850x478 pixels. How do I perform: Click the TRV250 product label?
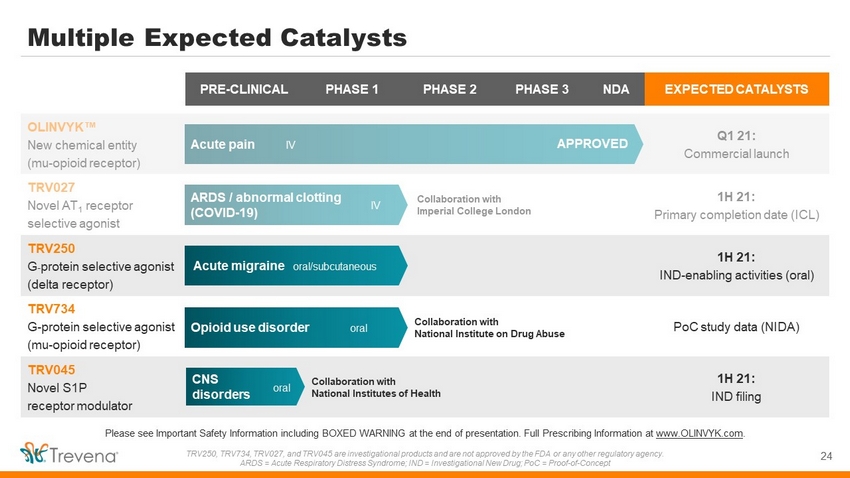coord(51,249)
